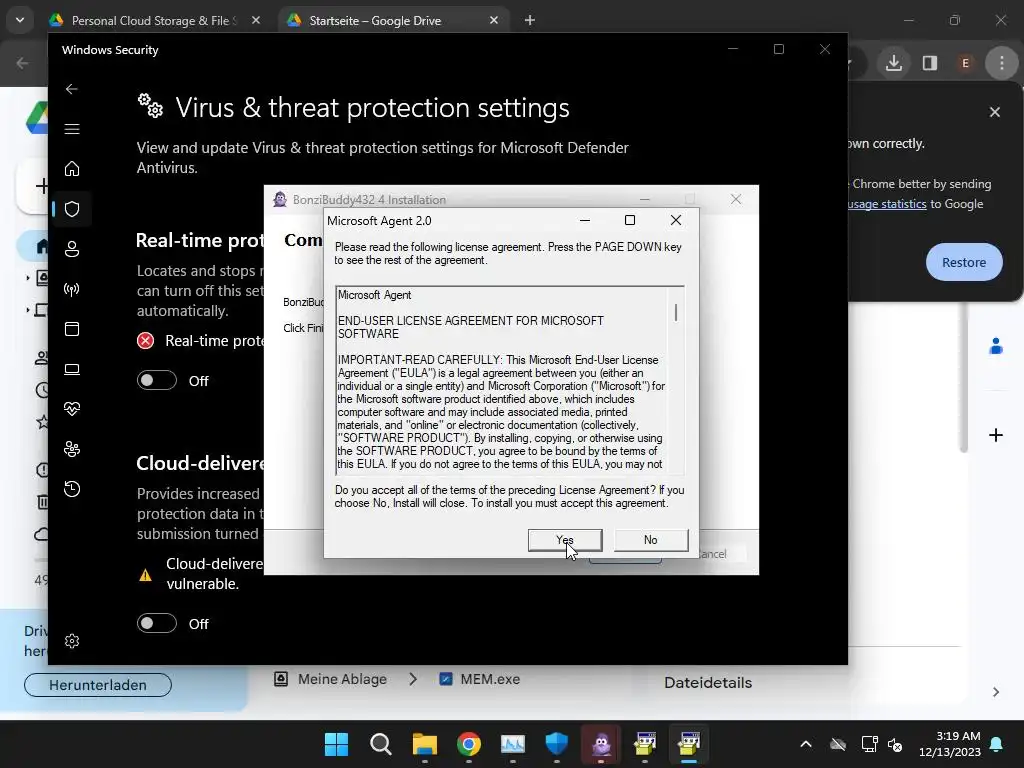
Task: Click Herunterladen button in Drive
Action: coord(98,685)
